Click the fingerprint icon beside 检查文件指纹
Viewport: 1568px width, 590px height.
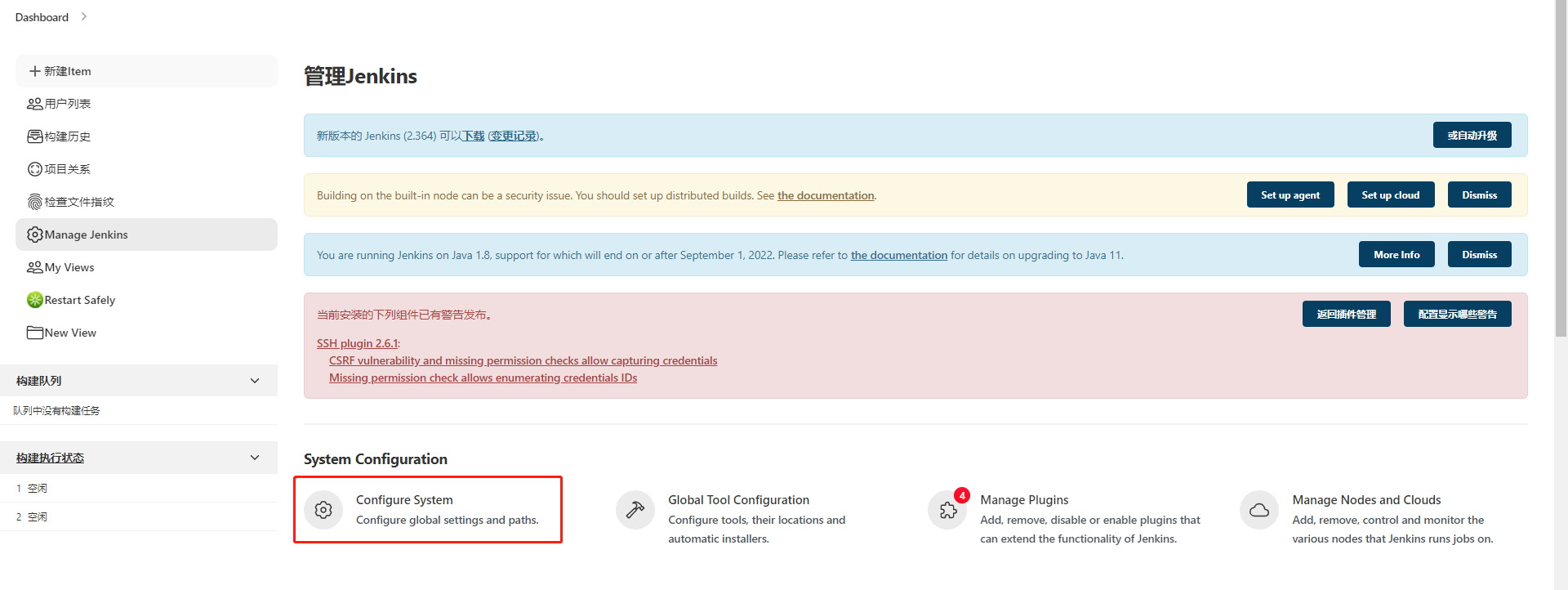coord(35,202)
